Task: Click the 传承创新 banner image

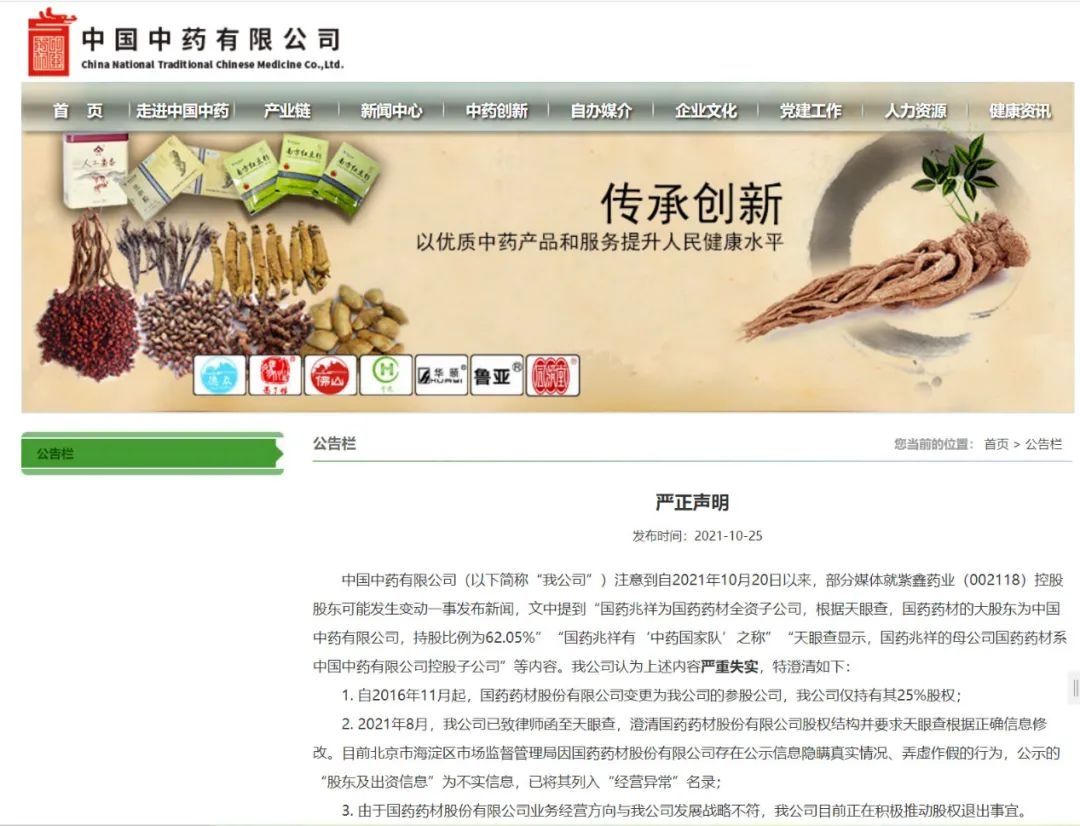Action: 548,272
